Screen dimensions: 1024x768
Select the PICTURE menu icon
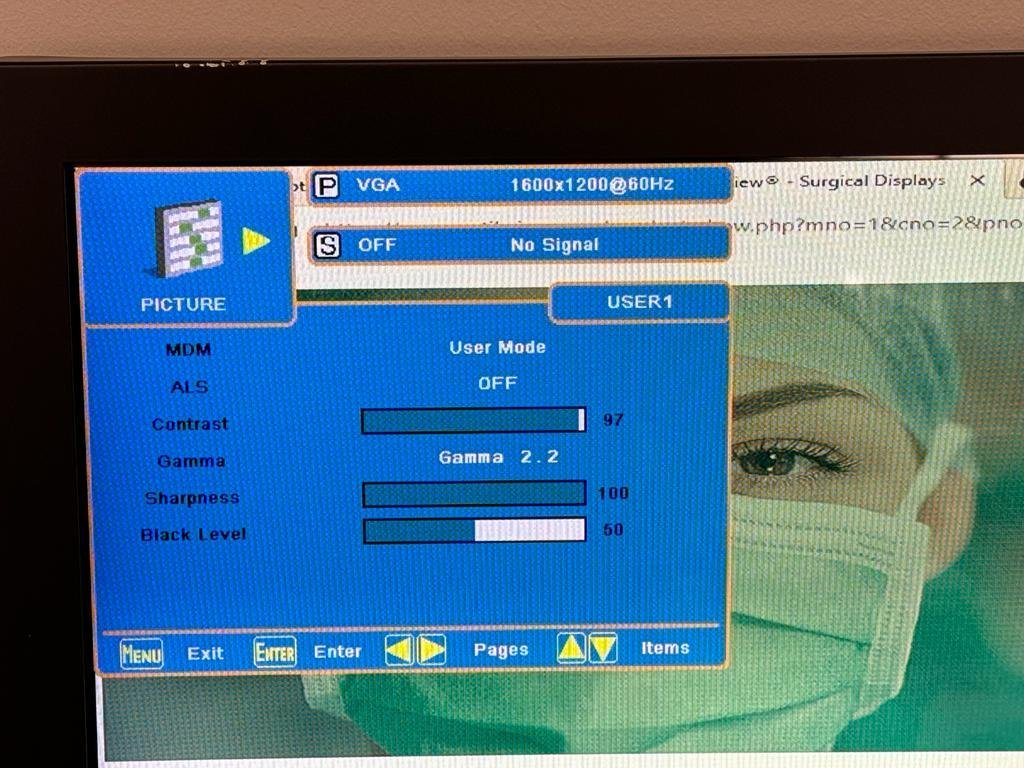coord(189,238)
